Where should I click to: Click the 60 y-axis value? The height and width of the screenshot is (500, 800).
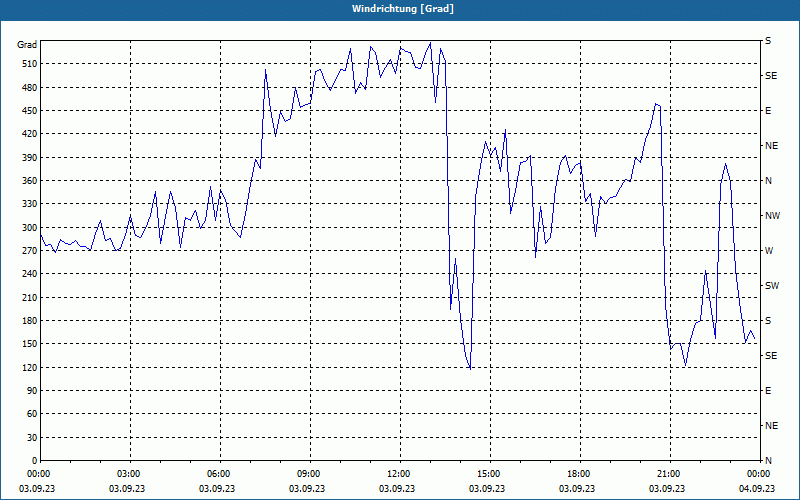point(31,414)
